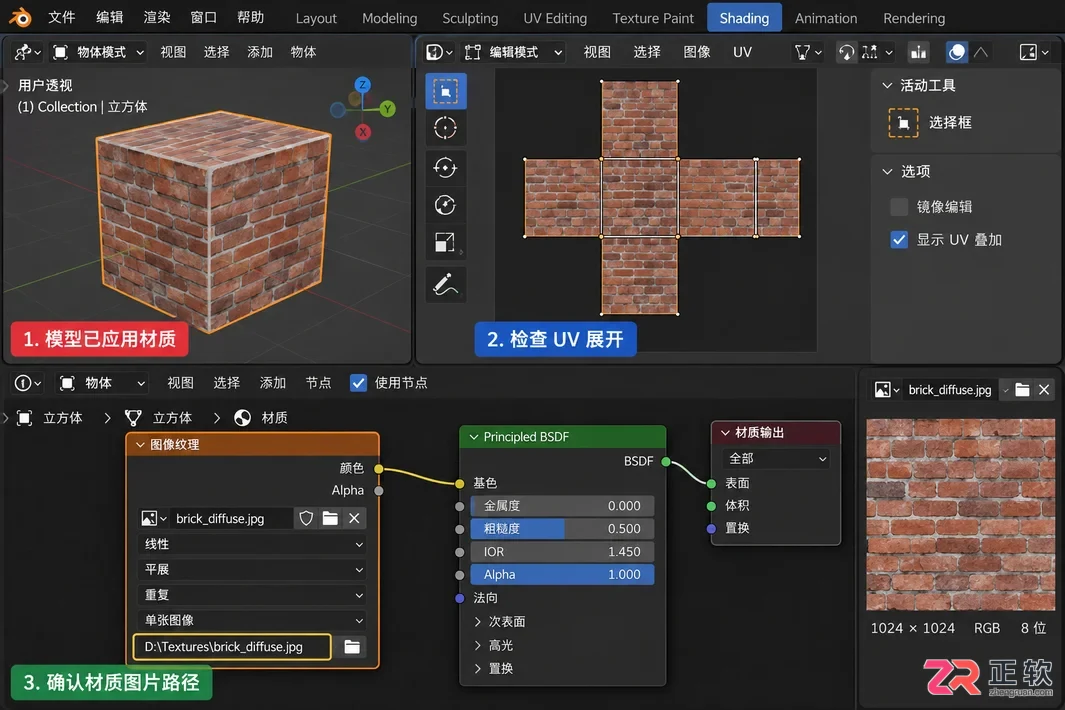Collapse the Principled BSDF node

coord(474,437)
